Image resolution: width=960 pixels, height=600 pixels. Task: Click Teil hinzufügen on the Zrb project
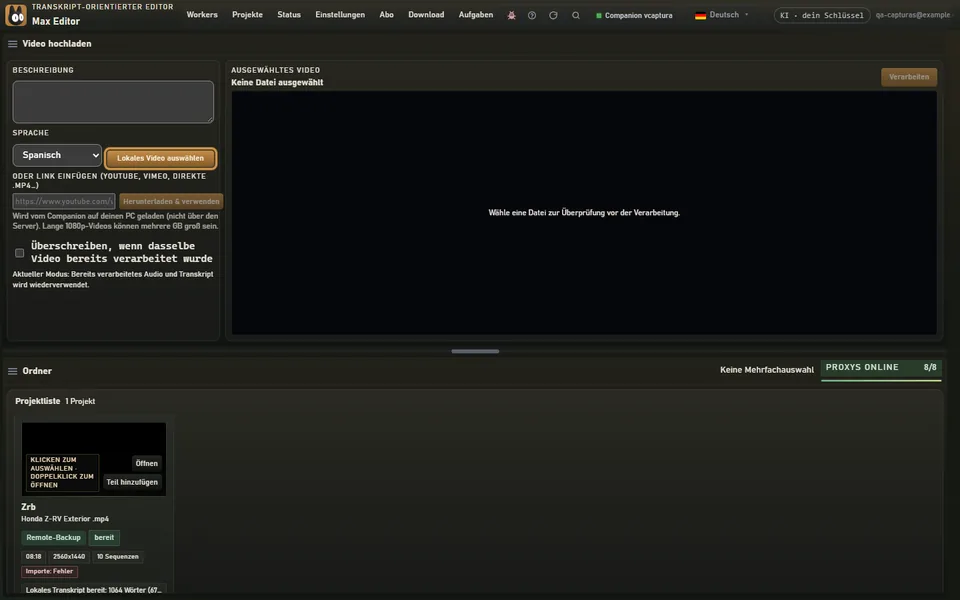pyautogui.click(x=132, y=482)
